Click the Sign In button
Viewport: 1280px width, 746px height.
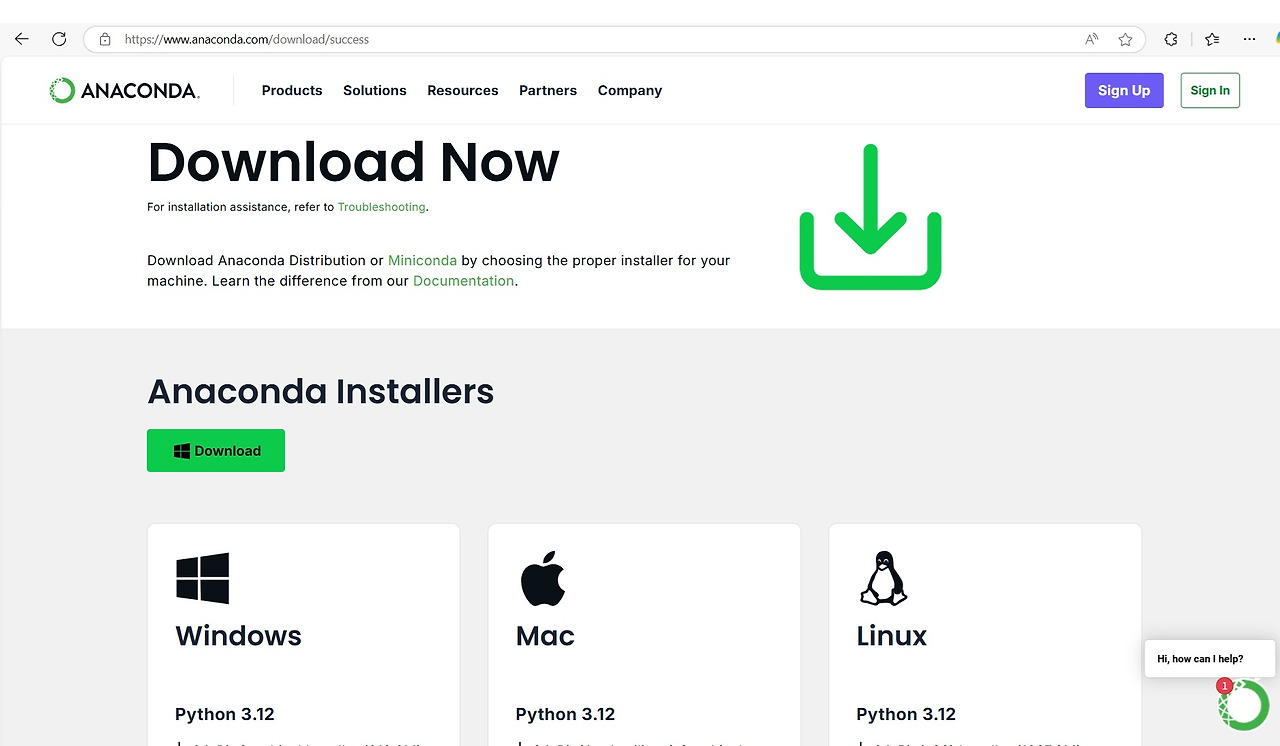(x=1210, y=90)
